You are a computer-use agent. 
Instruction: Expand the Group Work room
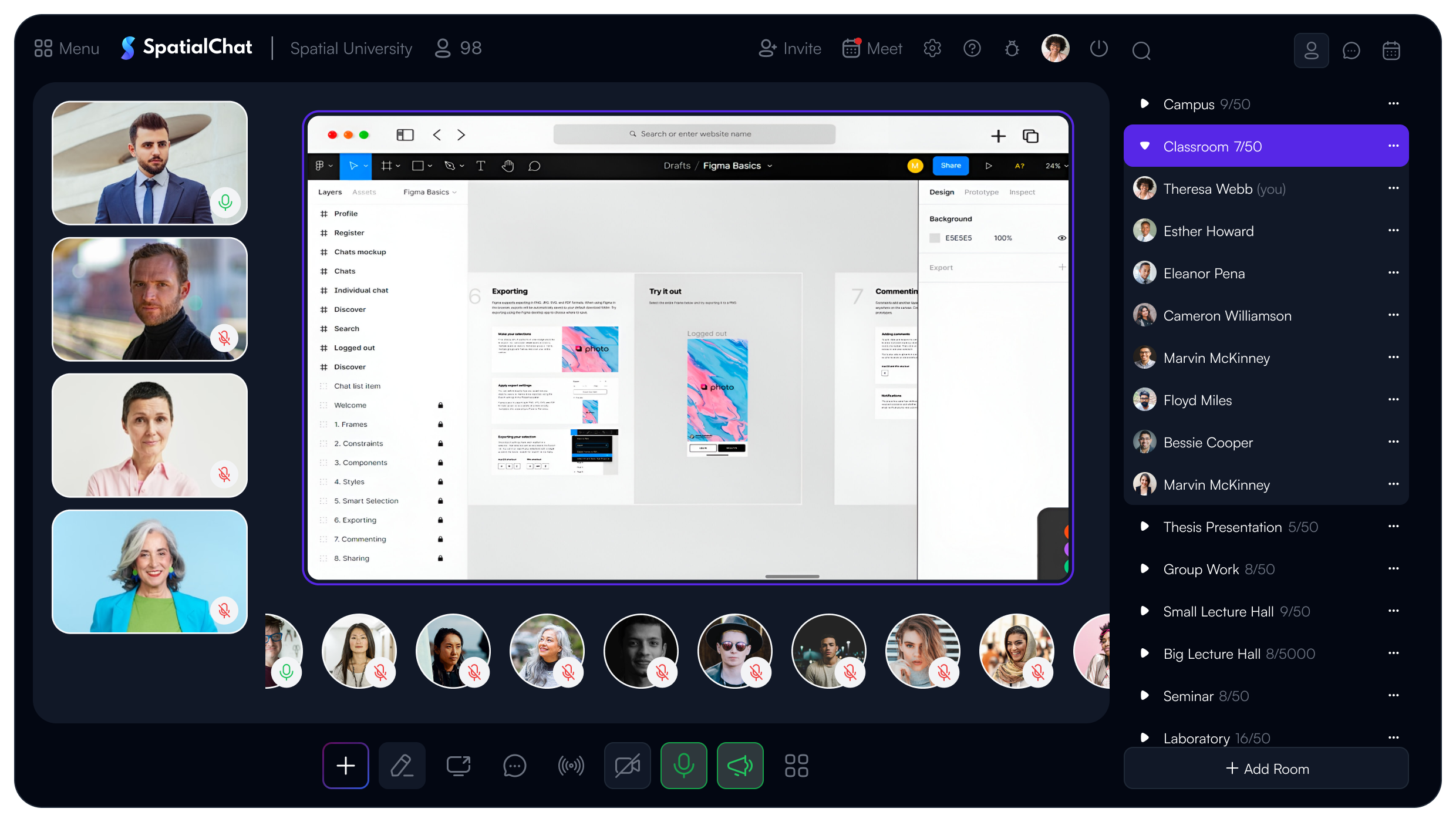coord(1144,568)
